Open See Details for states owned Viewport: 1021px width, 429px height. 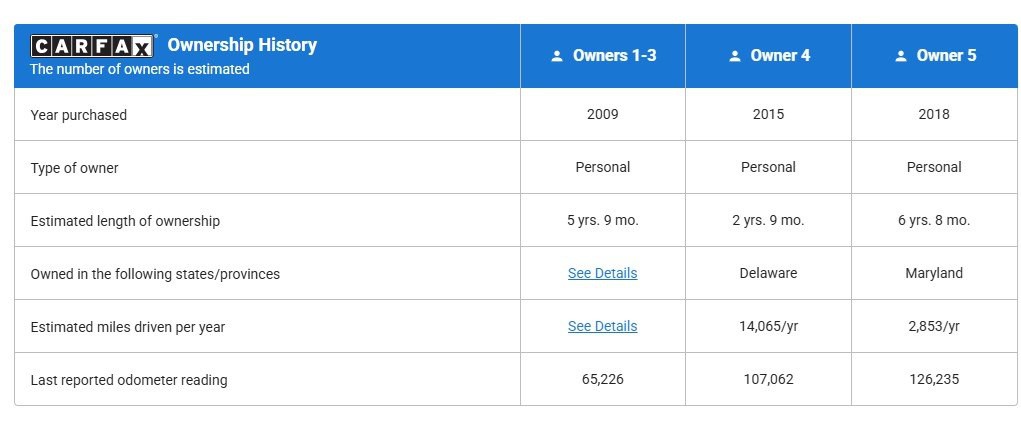coord(602,273)
